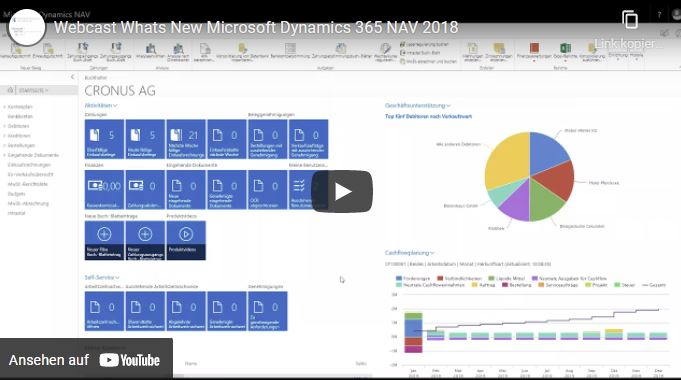Click the home icon beside Startseite
This screenshot has width=681, height=380.
click(x=10, y=90)
